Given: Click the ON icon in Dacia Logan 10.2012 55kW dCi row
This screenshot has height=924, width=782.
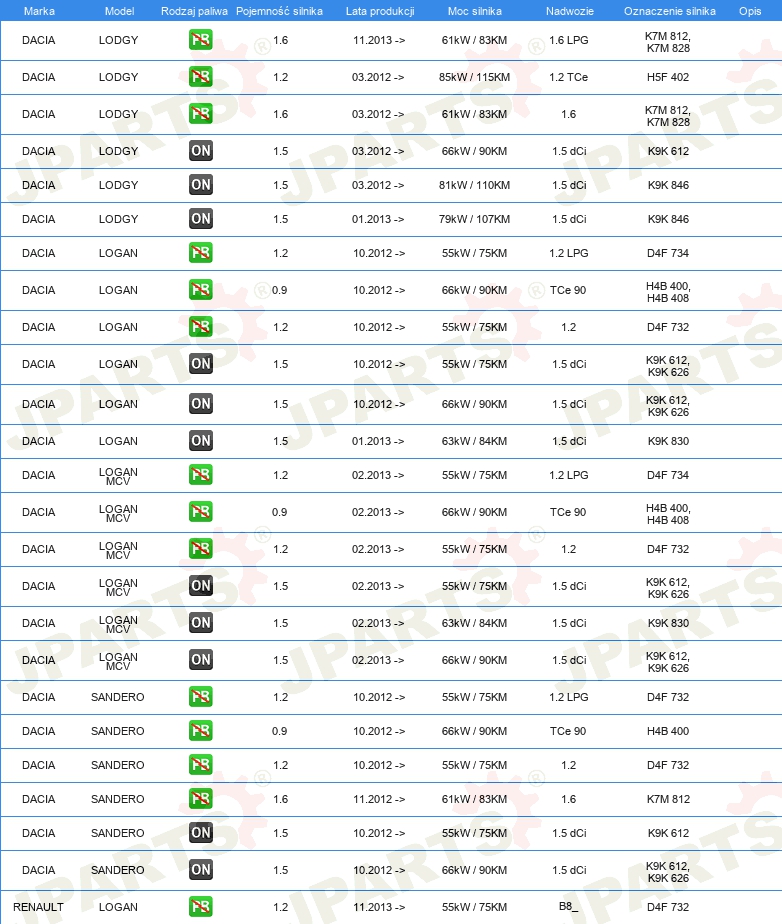Looking at the screenshot, I should [200, 364].
